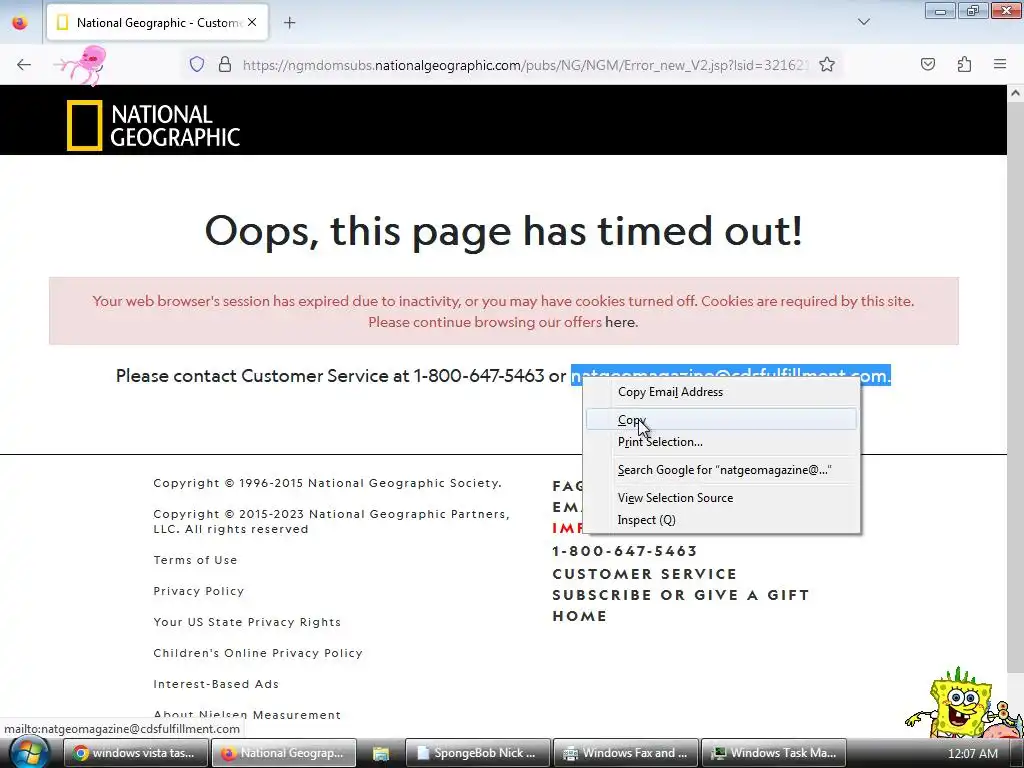Click the session expired warning message
Image resolution: width=1024 pixels, height=768 pixels.
(x=504, y=311)
